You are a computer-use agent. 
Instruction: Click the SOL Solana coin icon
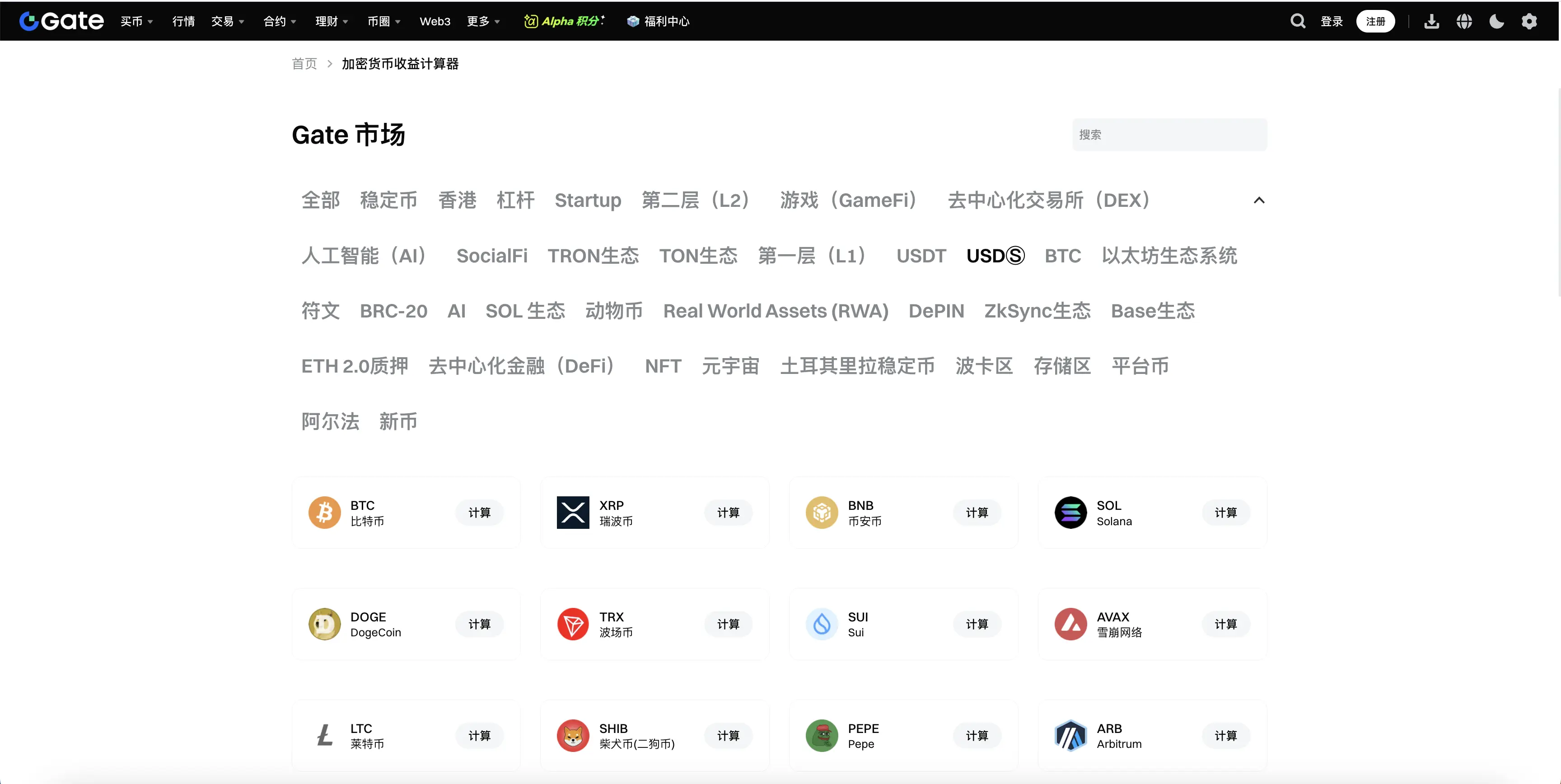(1070, 513)
